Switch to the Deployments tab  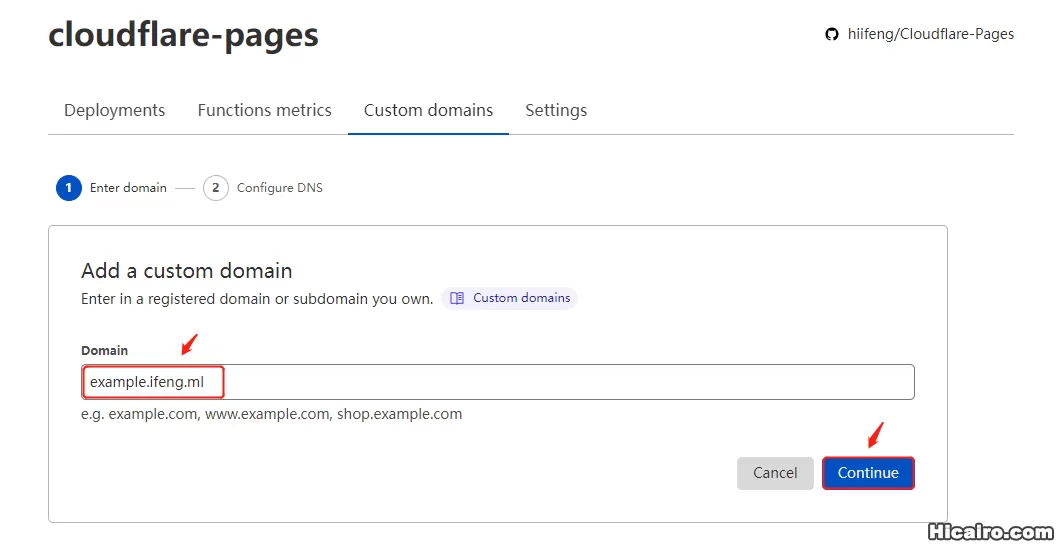[114, 110]
